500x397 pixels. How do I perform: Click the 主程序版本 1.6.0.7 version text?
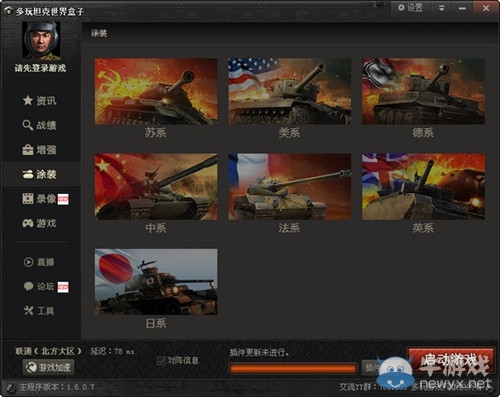coord(57,387)
